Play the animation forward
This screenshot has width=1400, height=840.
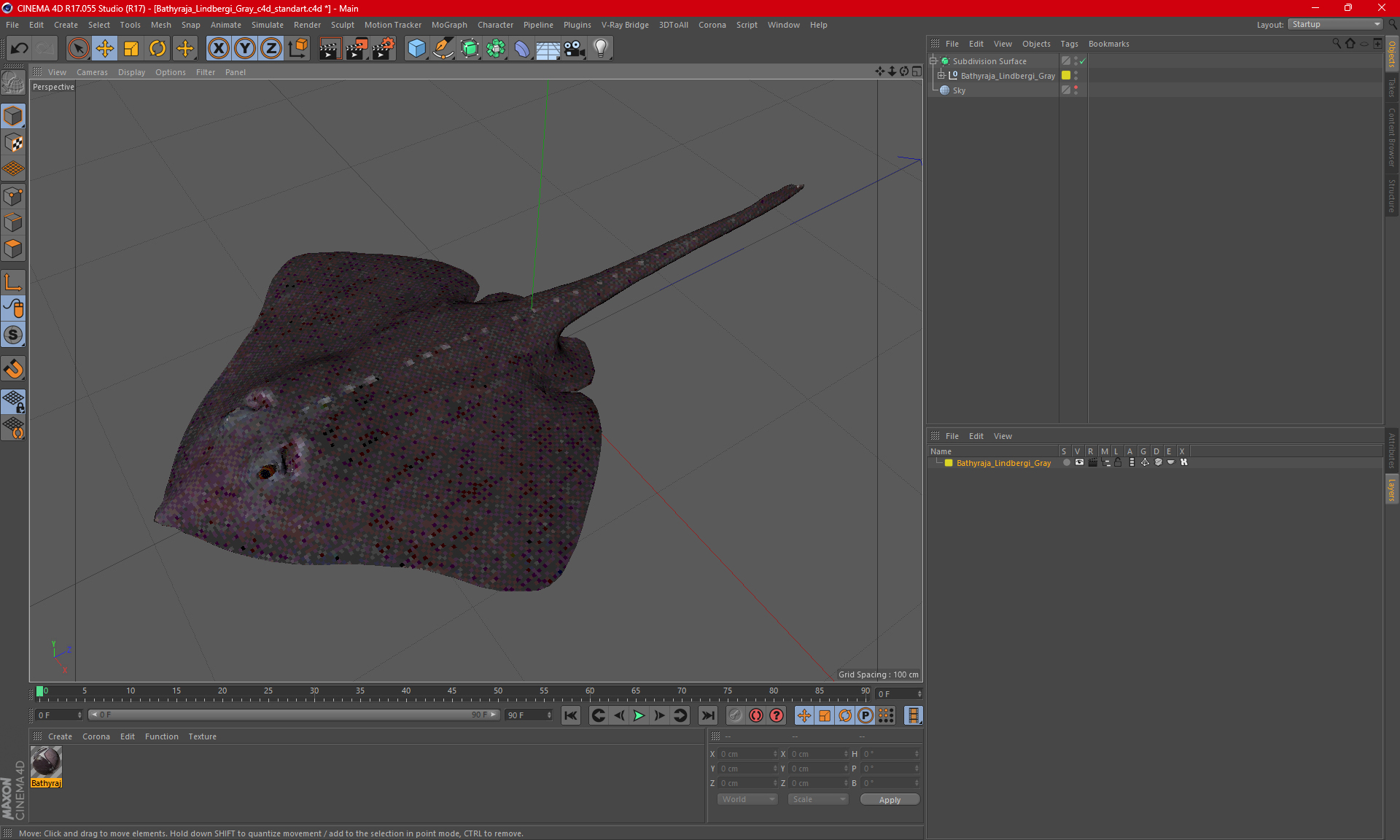639,715
